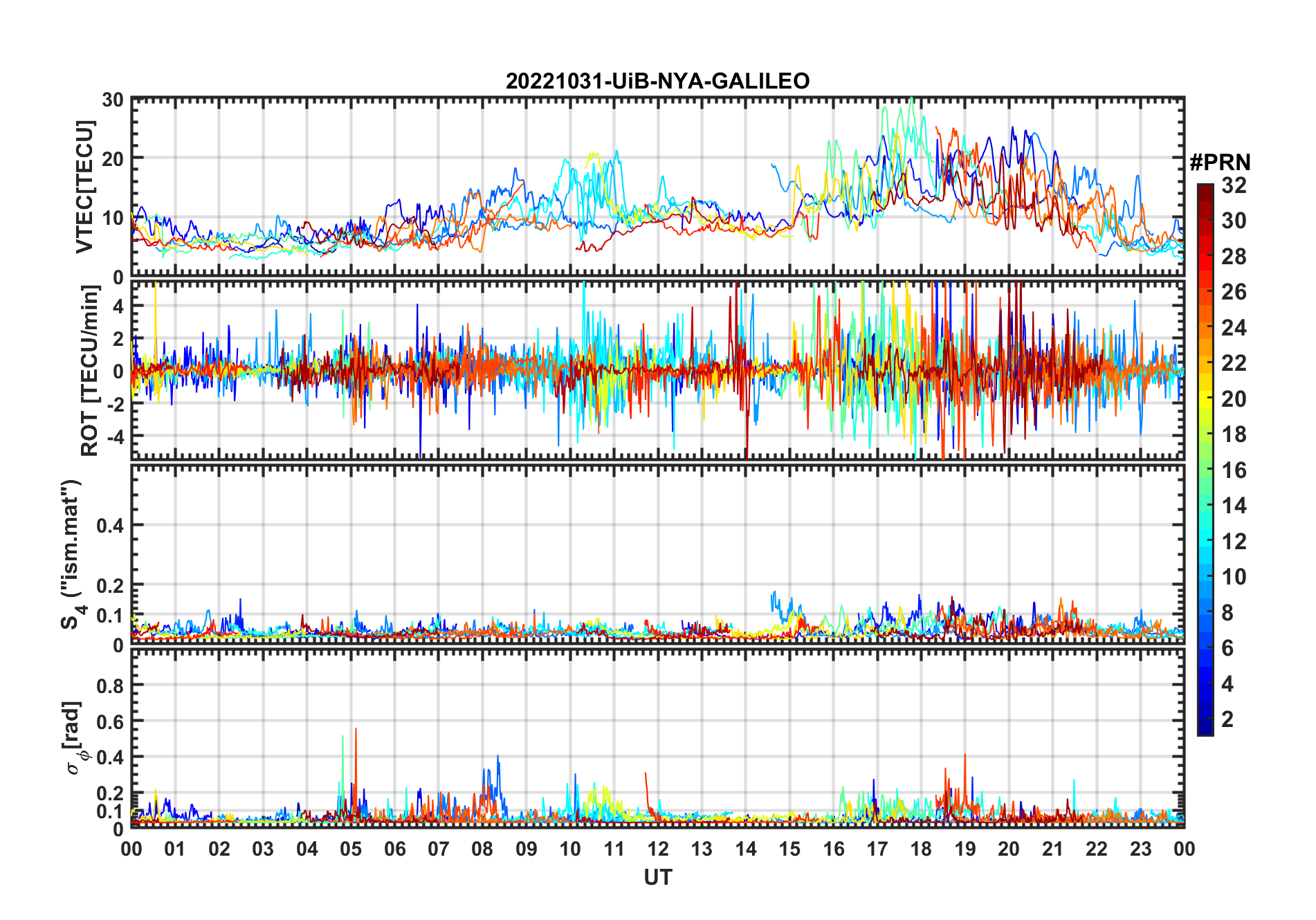Click colorbar tick label 12
This screenshot has height=920, width=1316.
coord(1234,542)
